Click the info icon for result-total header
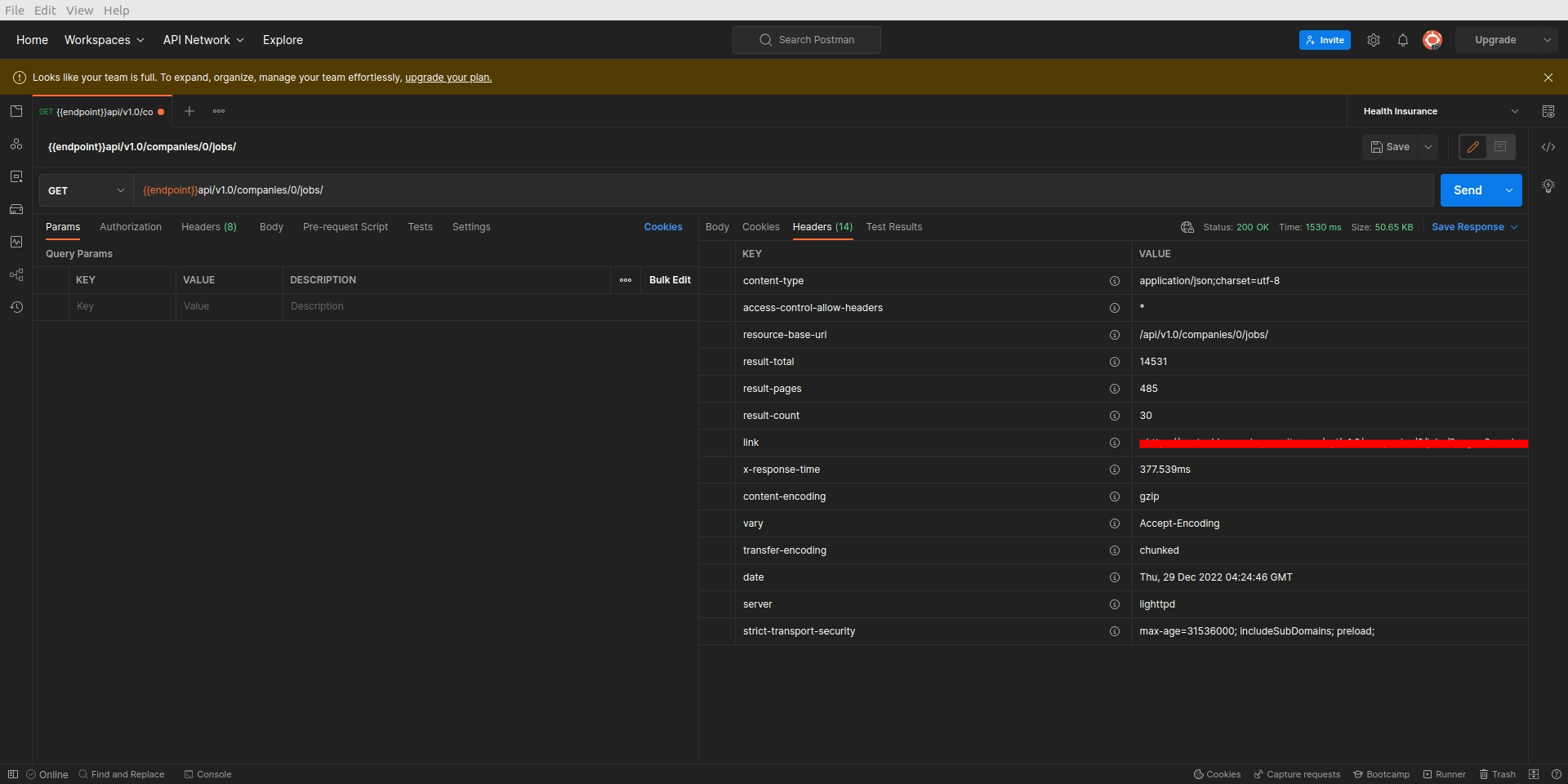Image resolution: width=1568 pixels, height=784 pixels. point(1114,362)
